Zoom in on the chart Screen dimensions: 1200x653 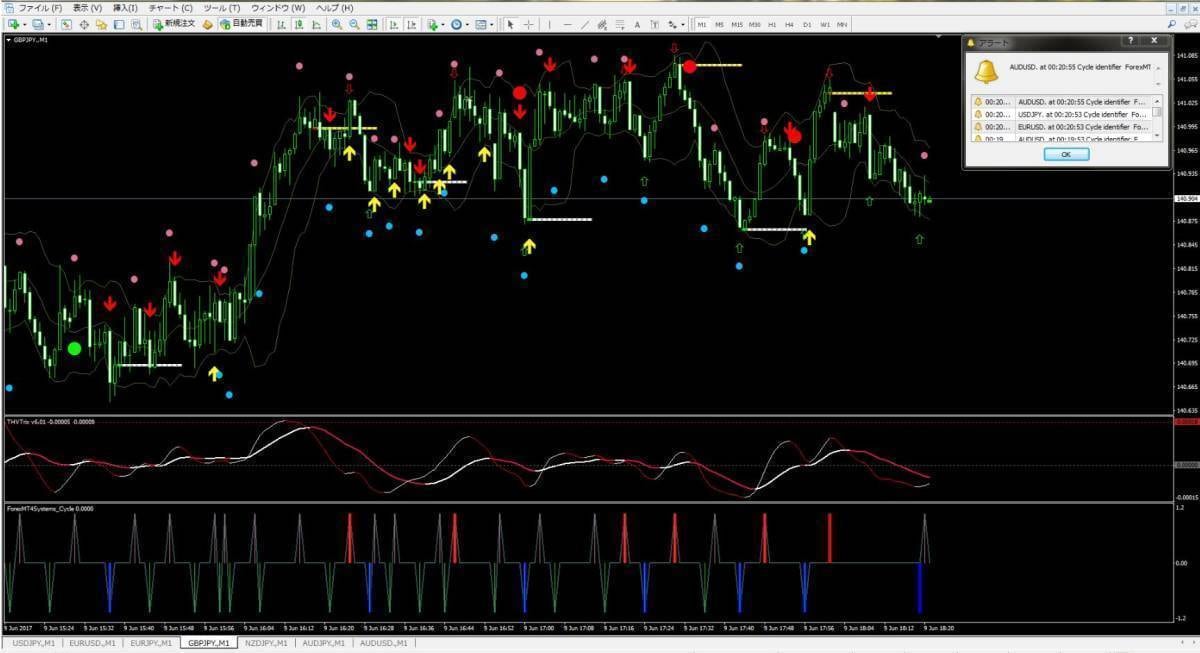337,24
